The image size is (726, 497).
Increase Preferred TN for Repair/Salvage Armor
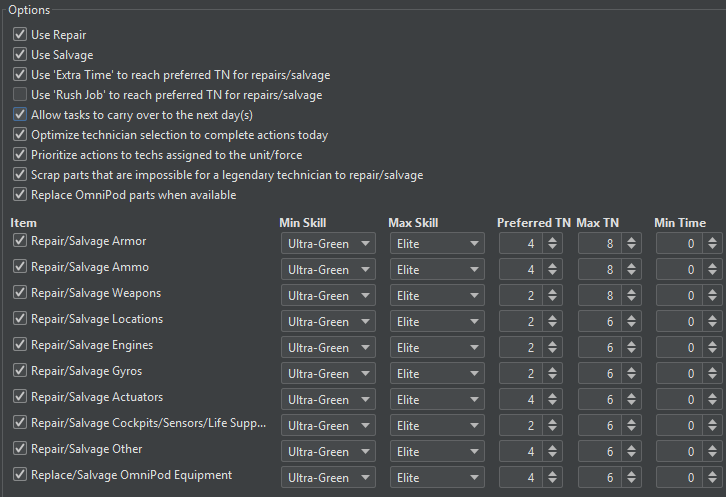click(552, 237)
